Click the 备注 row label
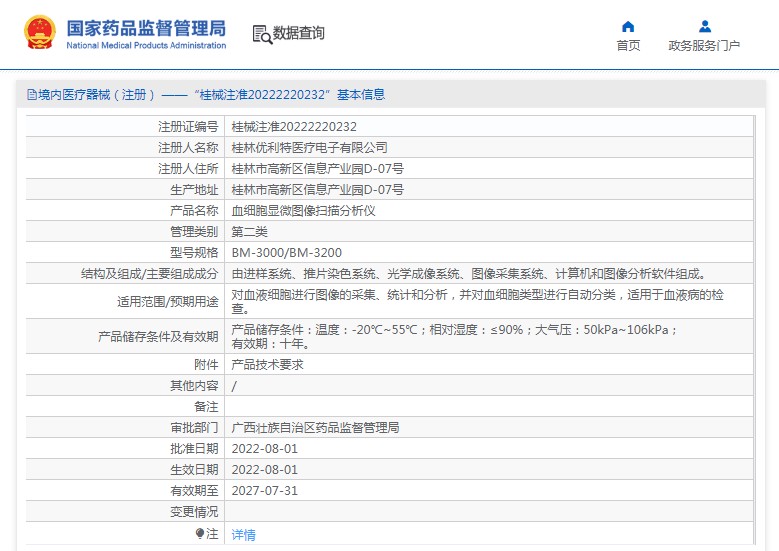 (x=206, y=406)
